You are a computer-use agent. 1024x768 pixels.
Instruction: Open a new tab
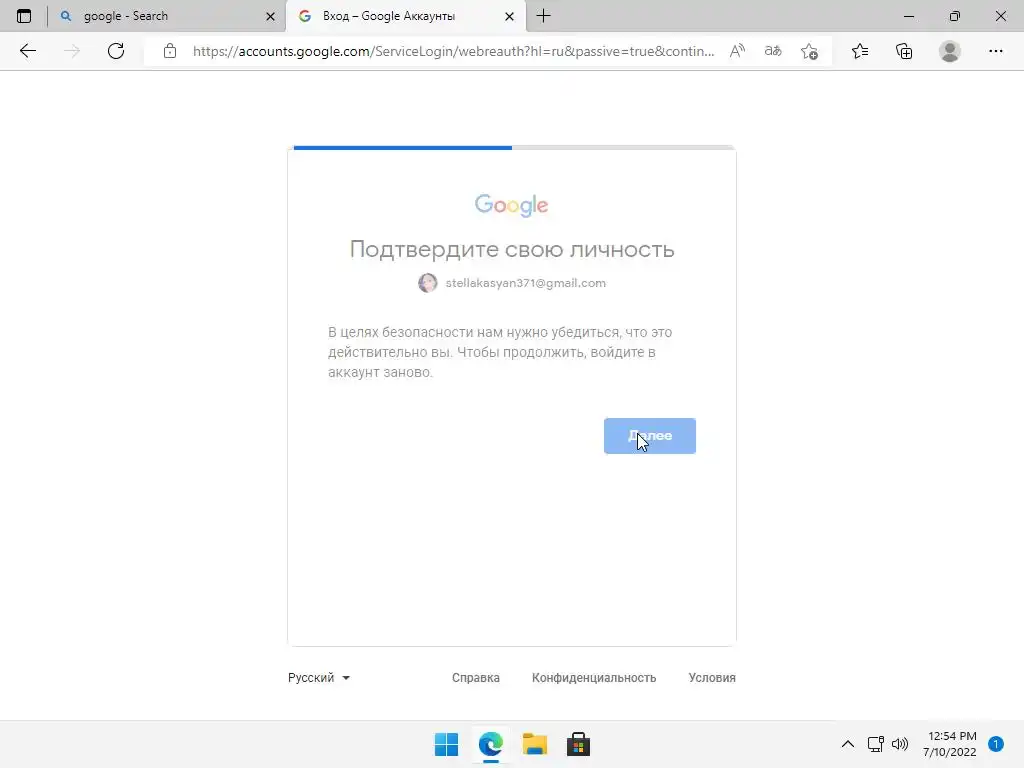pyautogui.click(x=543, y=16)
